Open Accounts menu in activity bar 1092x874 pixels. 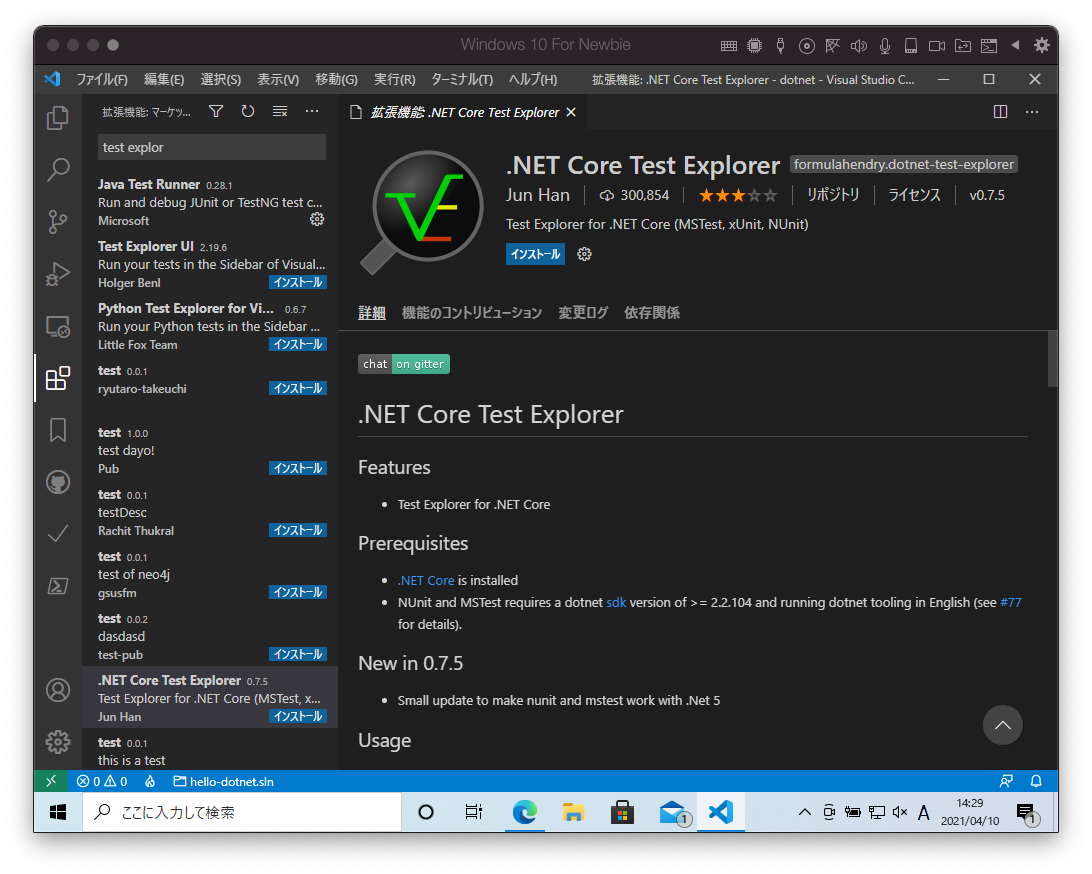pos(58,690)
